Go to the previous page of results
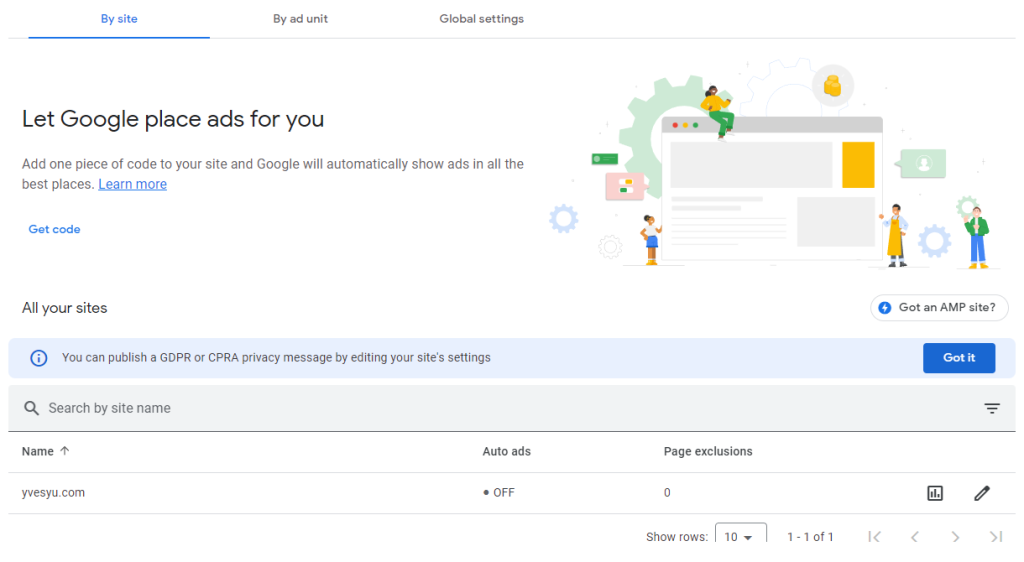This screenshot has height=562, width=1024. tap(914, 537)
